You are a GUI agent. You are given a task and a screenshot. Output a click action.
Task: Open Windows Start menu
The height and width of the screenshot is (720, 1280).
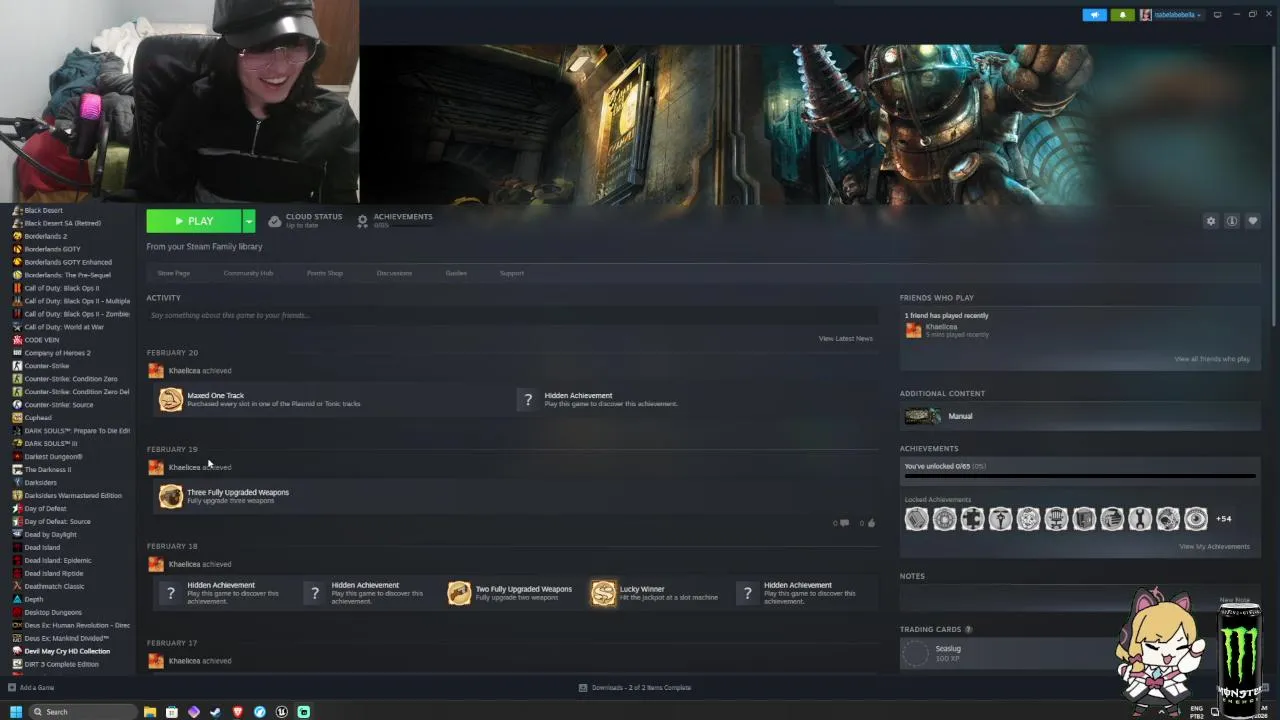(15, 712)
